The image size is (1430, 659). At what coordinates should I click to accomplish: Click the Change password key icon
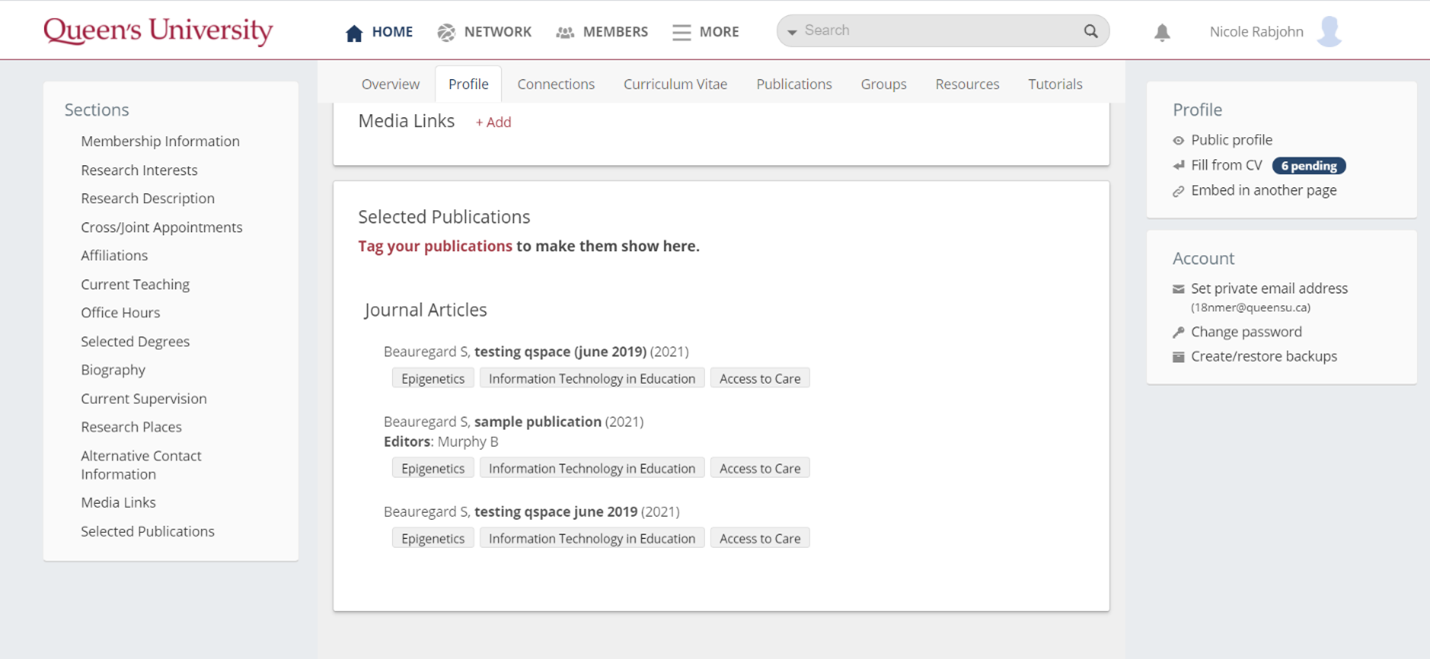point(1178,332)
